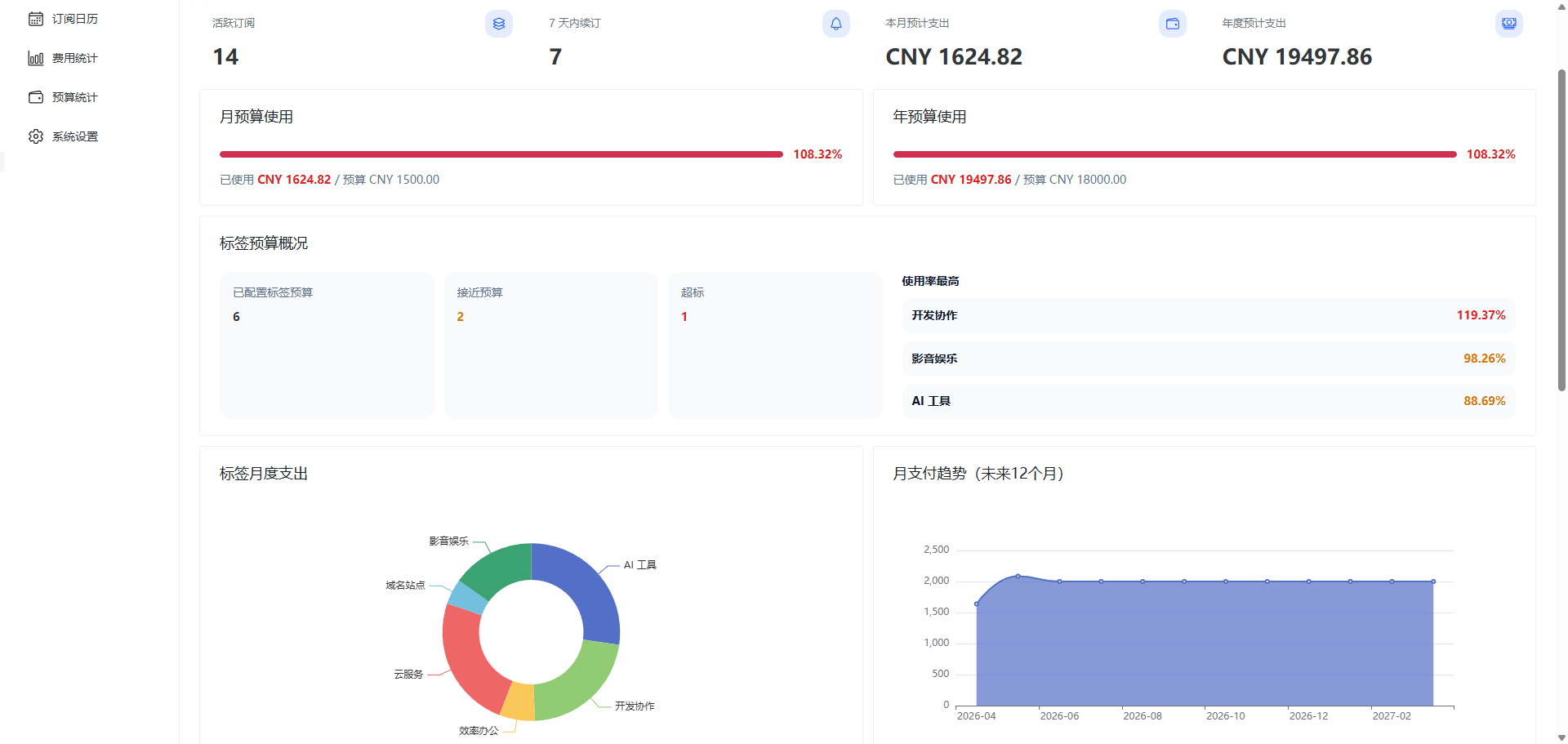Click the active subscription count 14
The height and width of the screenshot is (744, 1568).
[225, 57]
